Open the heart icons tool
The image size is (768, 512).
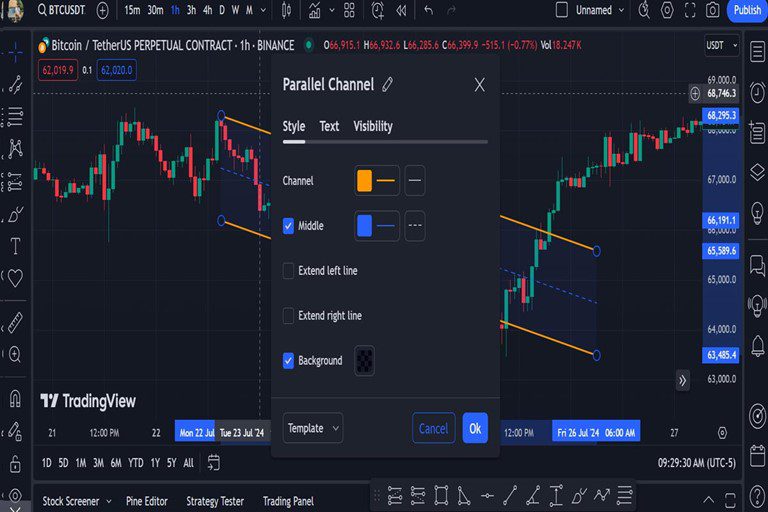pyautogui.click(x=15, y=278)
